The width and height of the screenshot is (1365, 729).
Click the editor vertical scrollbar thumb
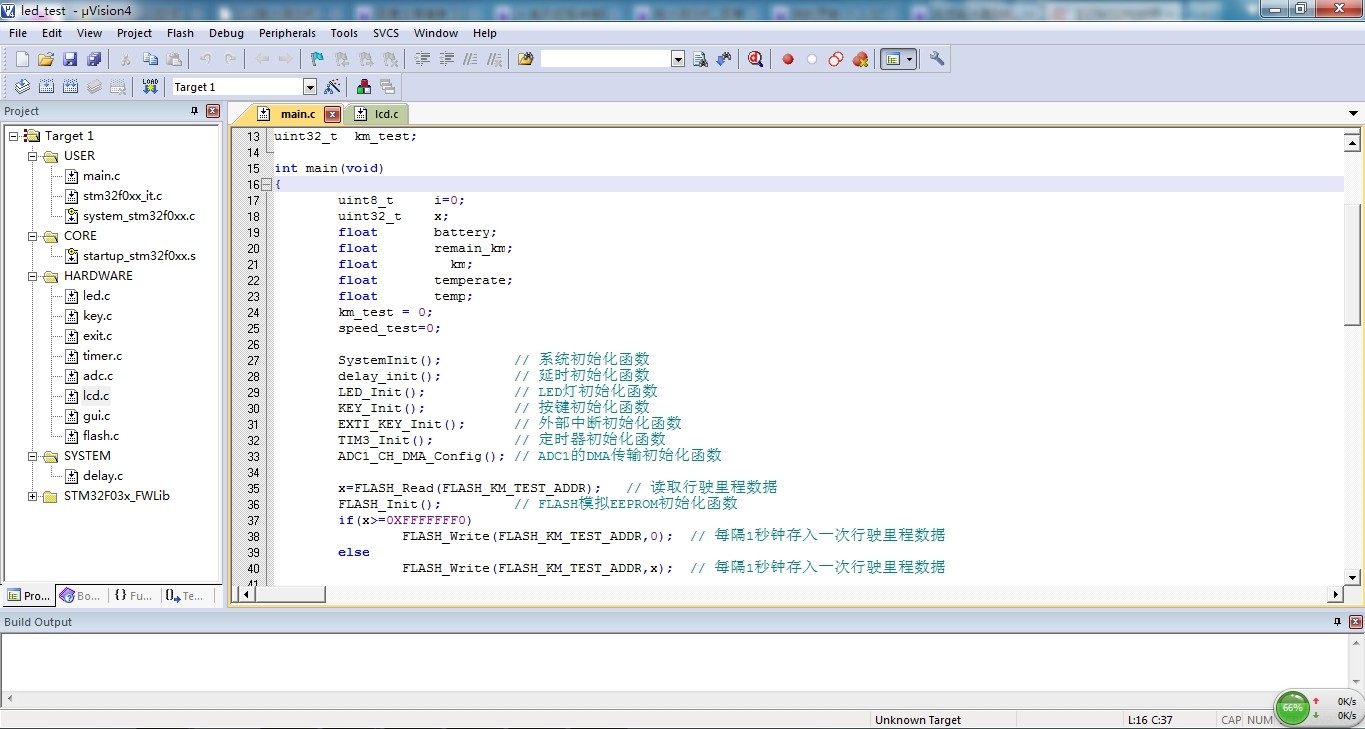[x=1352, y=264]
